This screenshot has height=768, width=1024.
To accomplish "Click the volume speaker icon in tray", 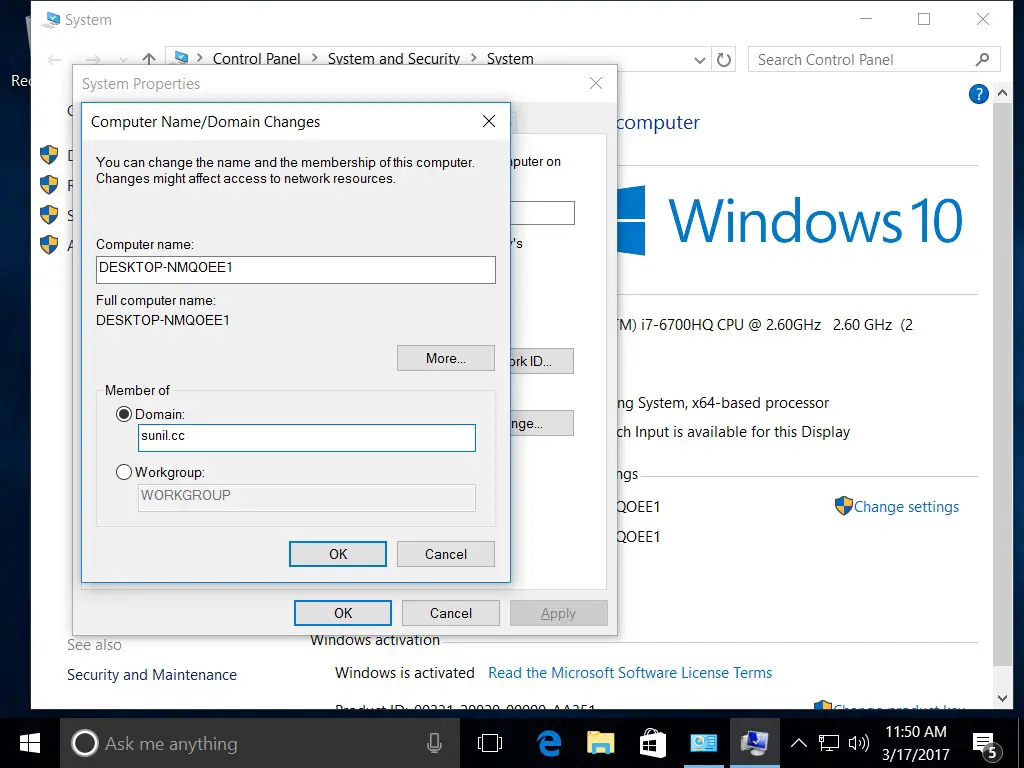I will (x=858, y=743).
